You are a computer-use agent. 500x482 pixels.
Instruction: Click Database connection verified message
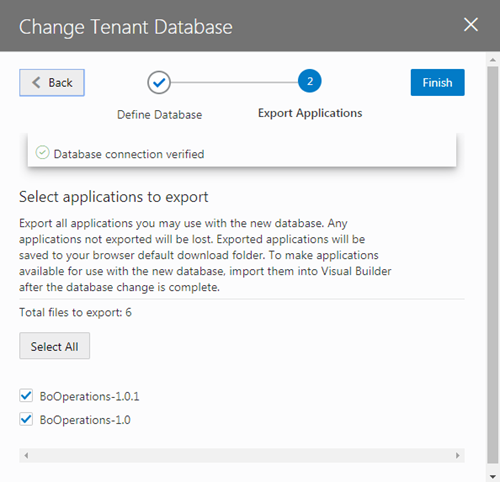[129, 154]
